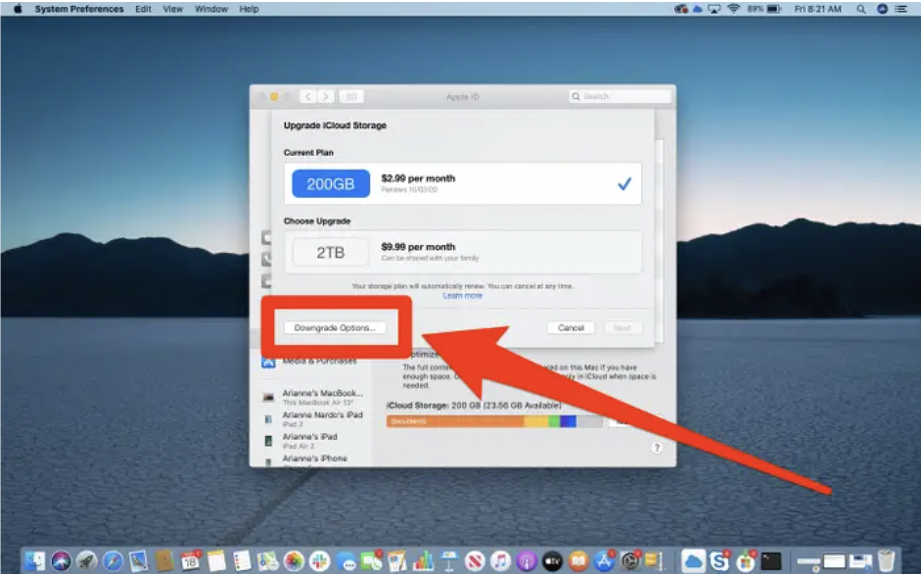
Task: Open Notes app in the dock
Action: click(x=216, y=561)
